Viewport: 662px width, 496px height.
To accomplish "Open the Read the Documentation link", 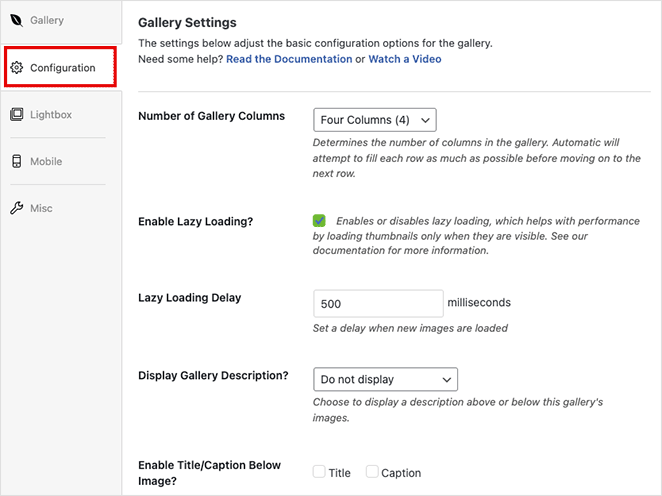I will coord(289,59).
